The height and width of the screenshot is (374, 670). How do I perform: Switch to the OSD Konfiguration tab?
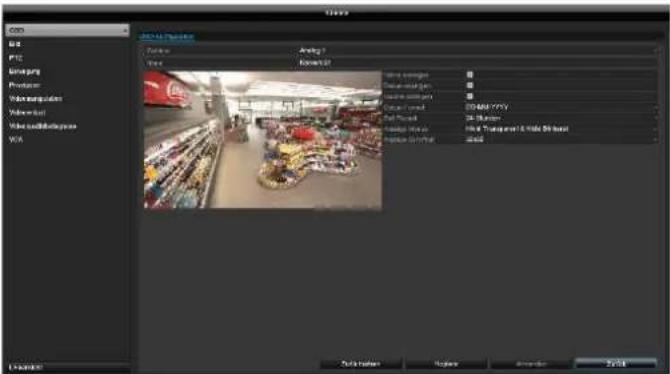coord(168,37)
